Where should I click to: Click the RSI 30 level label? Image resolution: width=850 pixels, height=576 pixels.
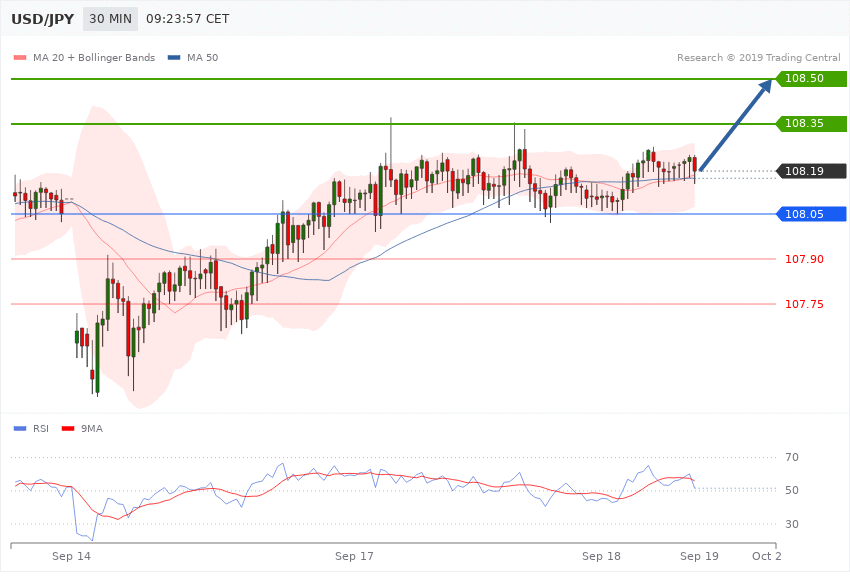point(792,524)
